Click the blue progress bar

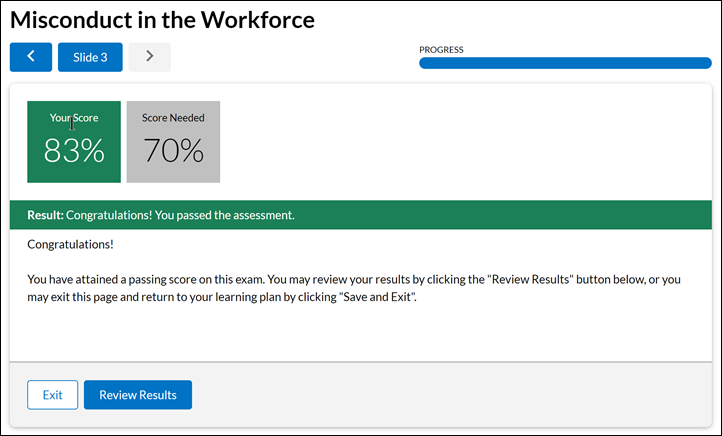(565, 63)
